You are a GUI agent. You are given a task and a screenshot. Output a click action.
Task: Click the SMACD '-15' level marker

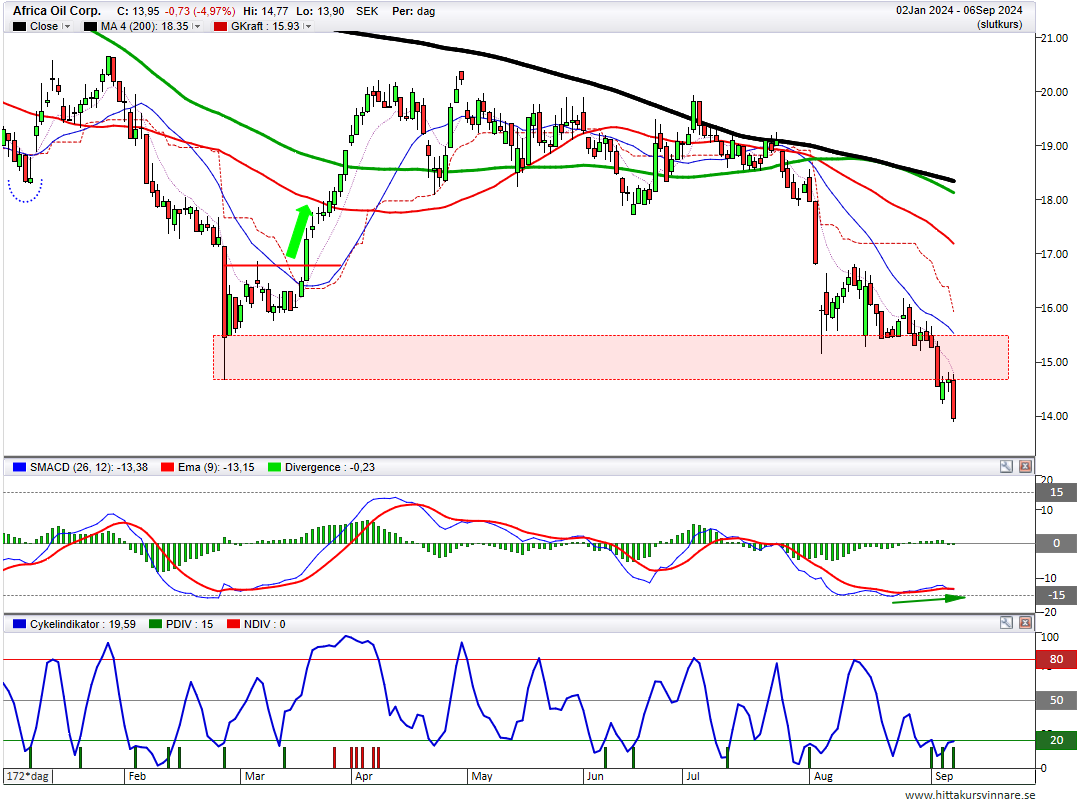(x=1056, y=595)
